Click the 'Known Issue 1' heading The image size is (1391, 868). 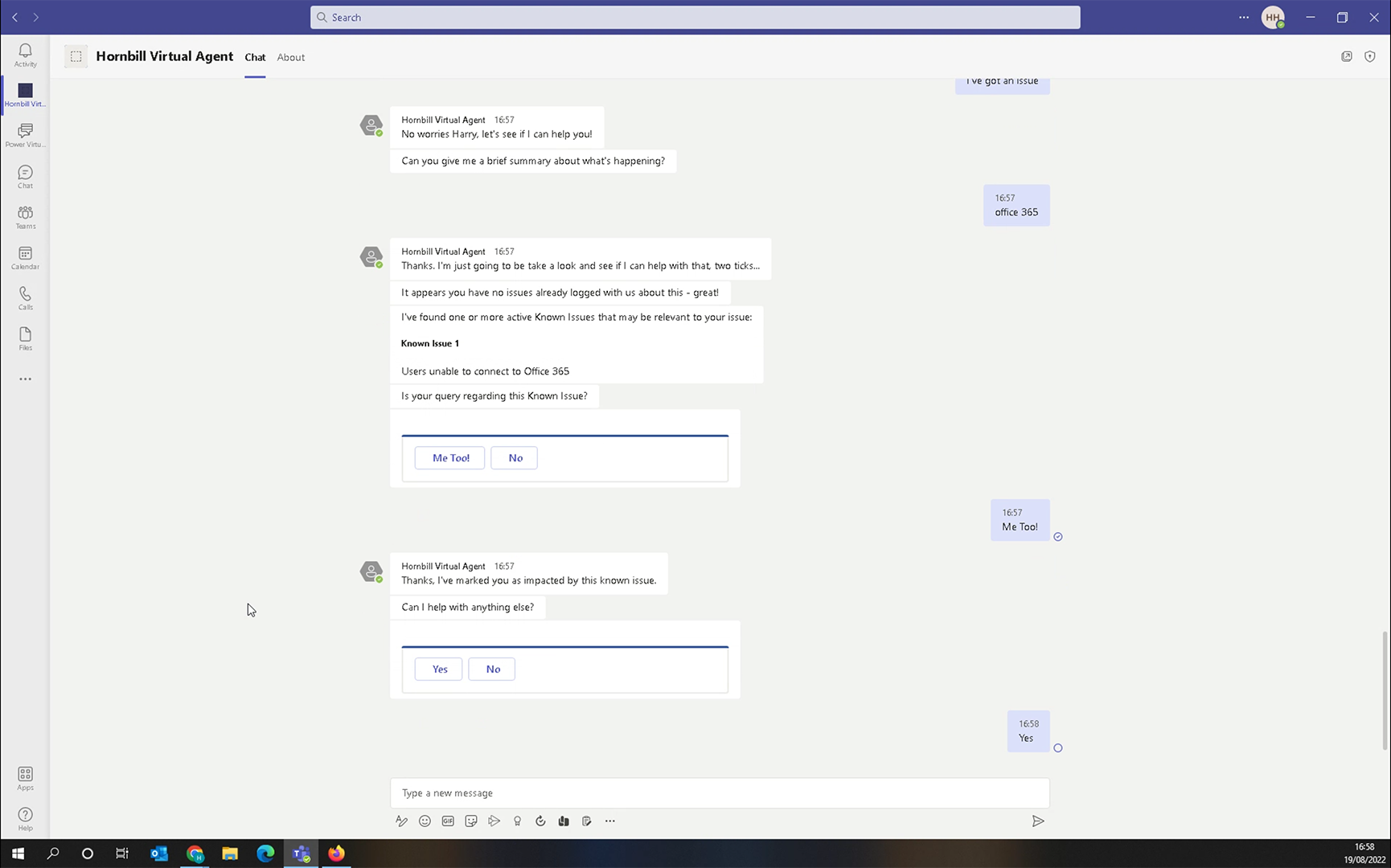click(430, 343)
